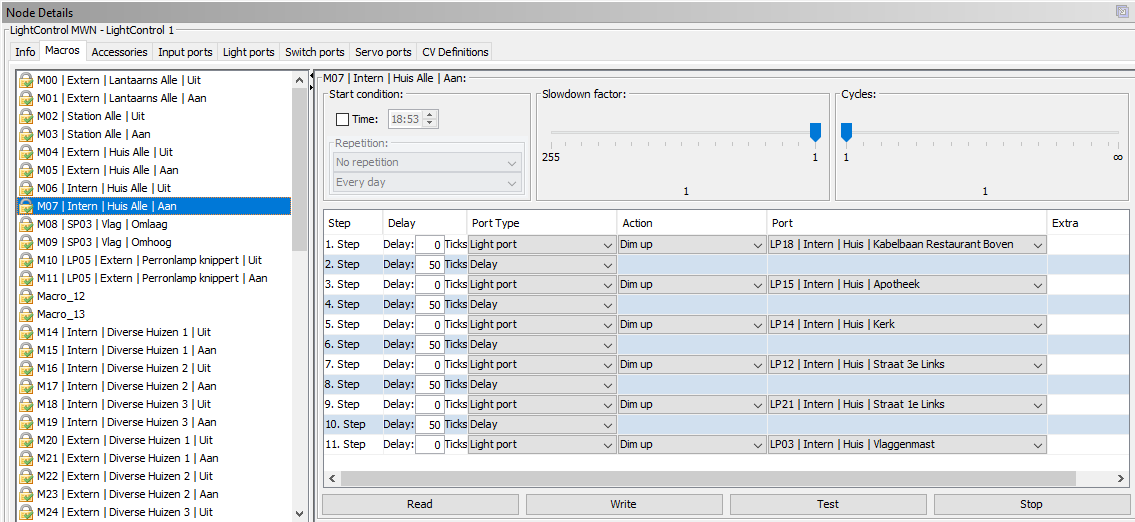Click the steps table horizontal scrollbar
This screenshot has width=1135, height=522.
click(709, 478)
